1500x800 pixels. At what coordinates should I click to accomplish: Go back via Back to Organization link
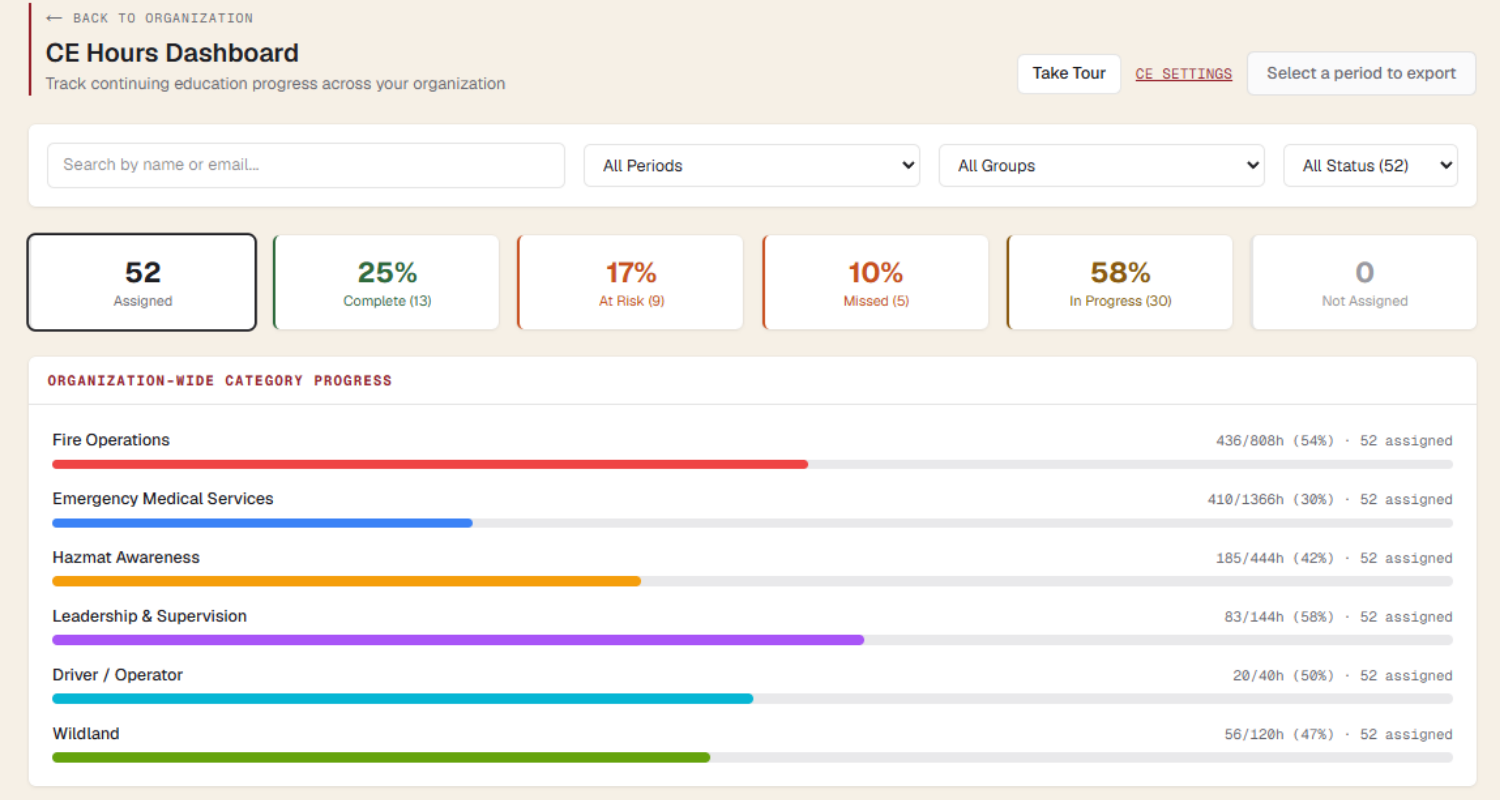click(x=150, y=18)
